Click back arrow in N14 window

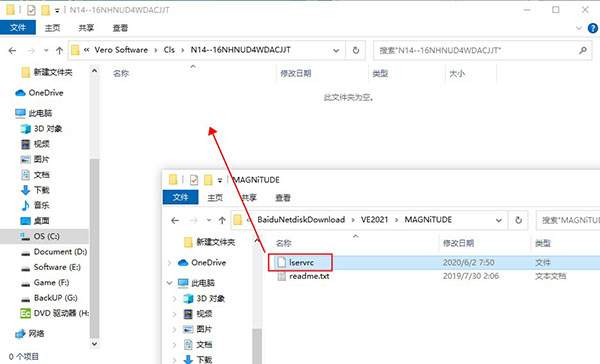tap(12, 51)
